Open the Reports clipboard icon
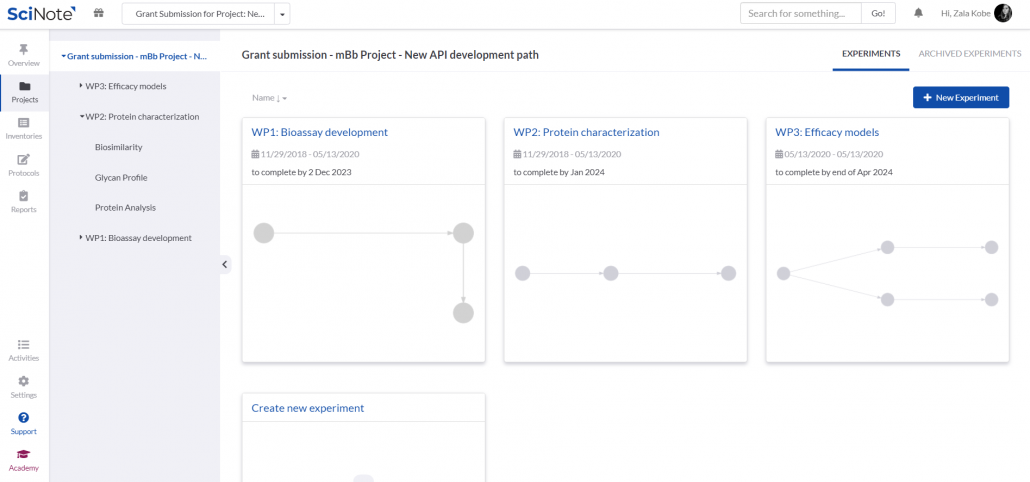1030x482 pixels. [24, 196]
